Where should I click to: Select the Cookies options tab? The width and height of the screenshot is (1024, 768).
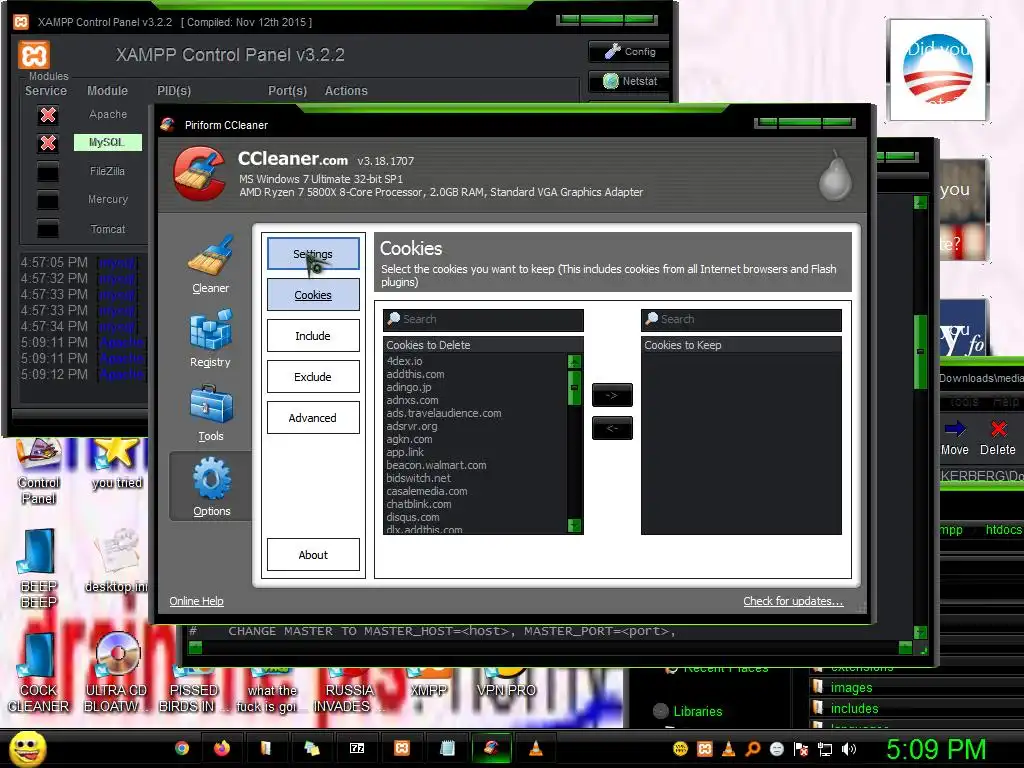[x=313, y=295]
